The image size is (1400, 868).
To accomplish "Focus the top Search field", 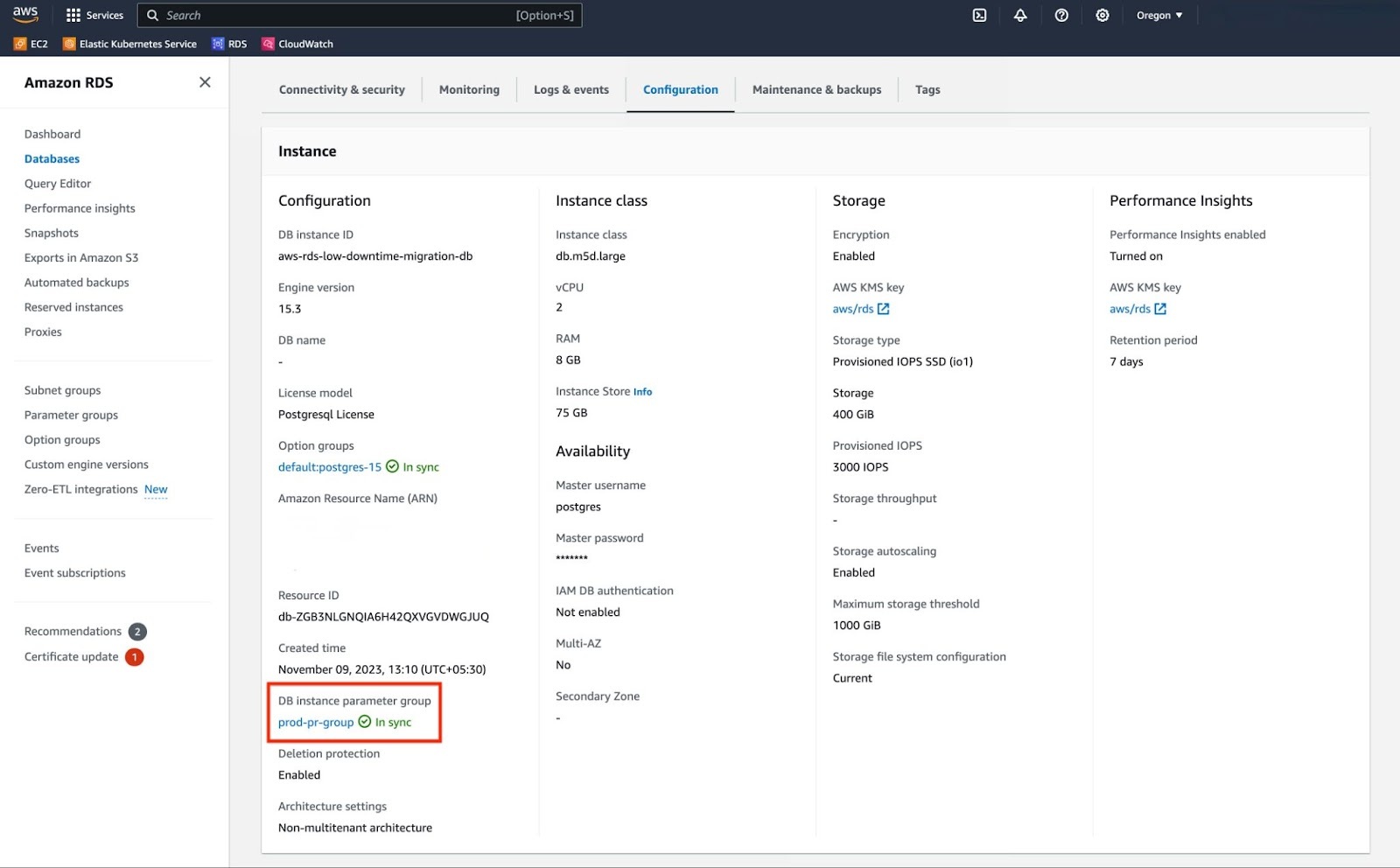I will click(360, 15).
